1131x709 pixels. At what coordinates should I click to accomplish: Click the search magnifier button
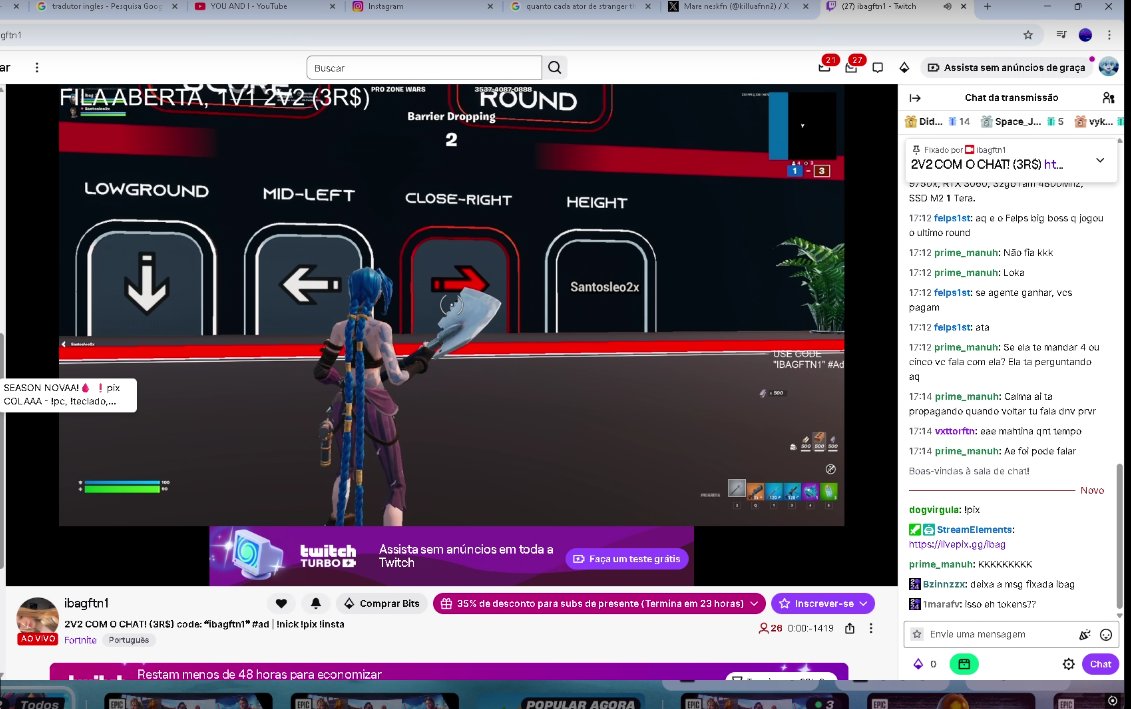point(554,67)
